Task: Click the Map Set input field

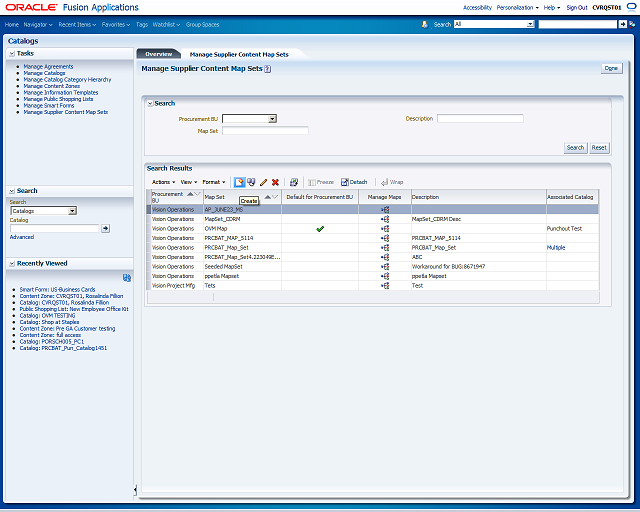Action: coord(265,131)
